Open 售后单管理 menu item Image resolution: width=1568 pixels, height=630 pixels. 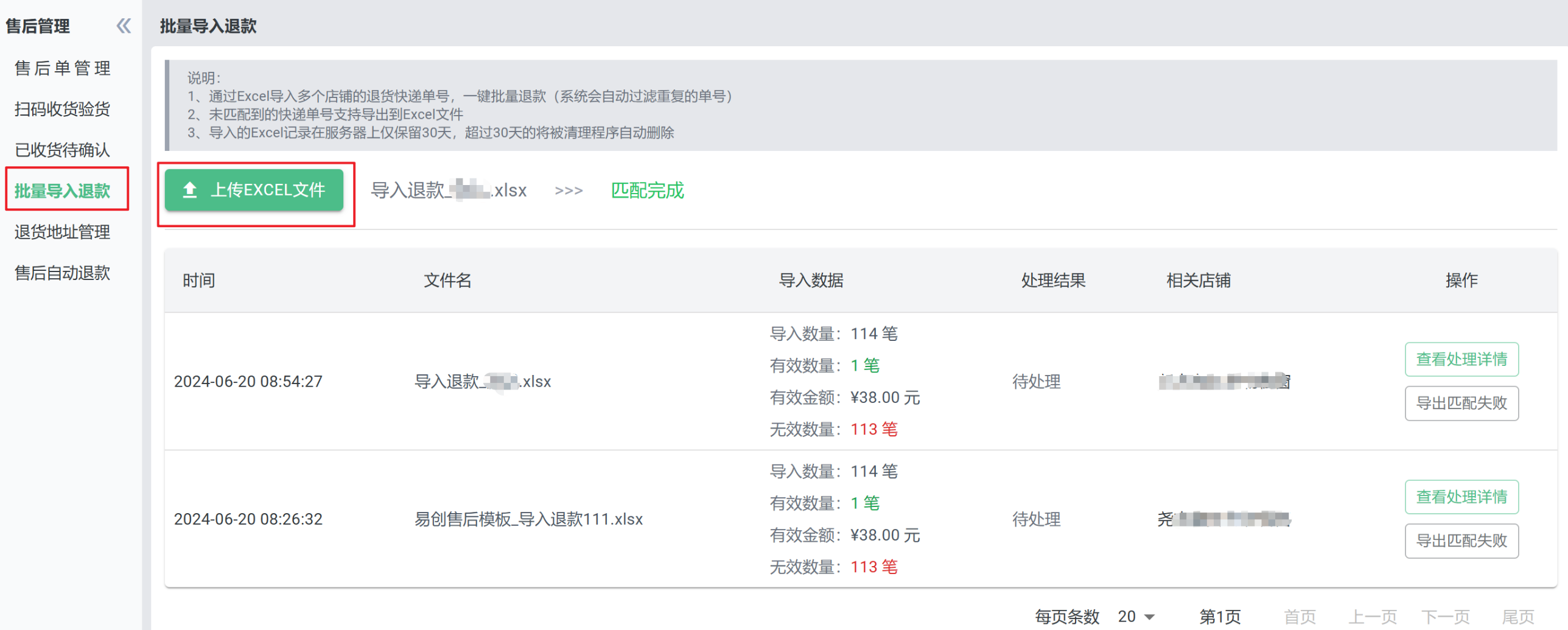[x=62, y=68]
